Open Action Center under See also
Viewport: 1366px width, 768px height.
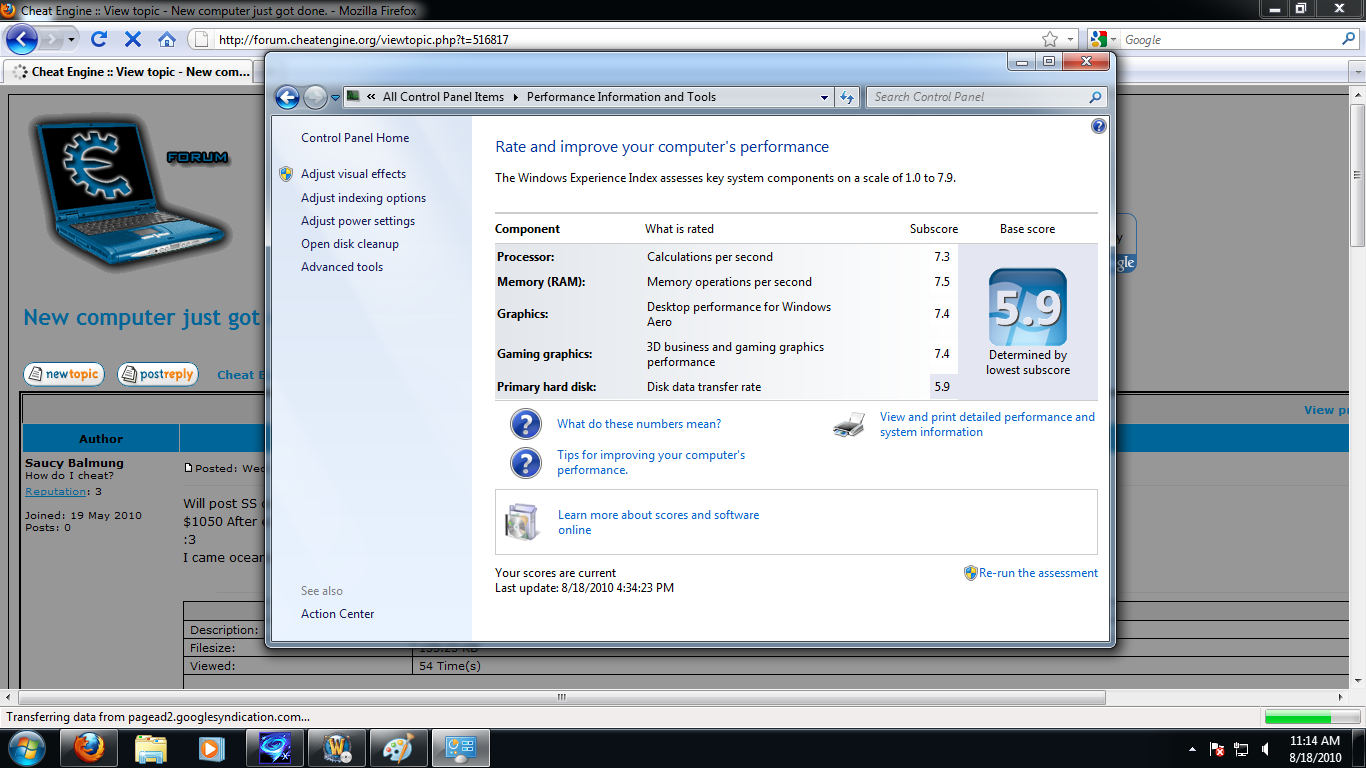coord(337,614)
